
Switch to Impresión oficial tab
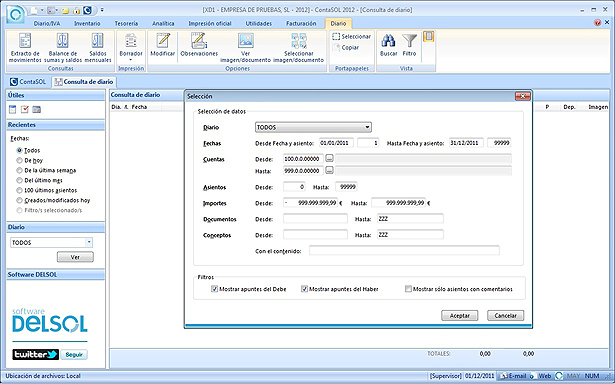[210, 24]
